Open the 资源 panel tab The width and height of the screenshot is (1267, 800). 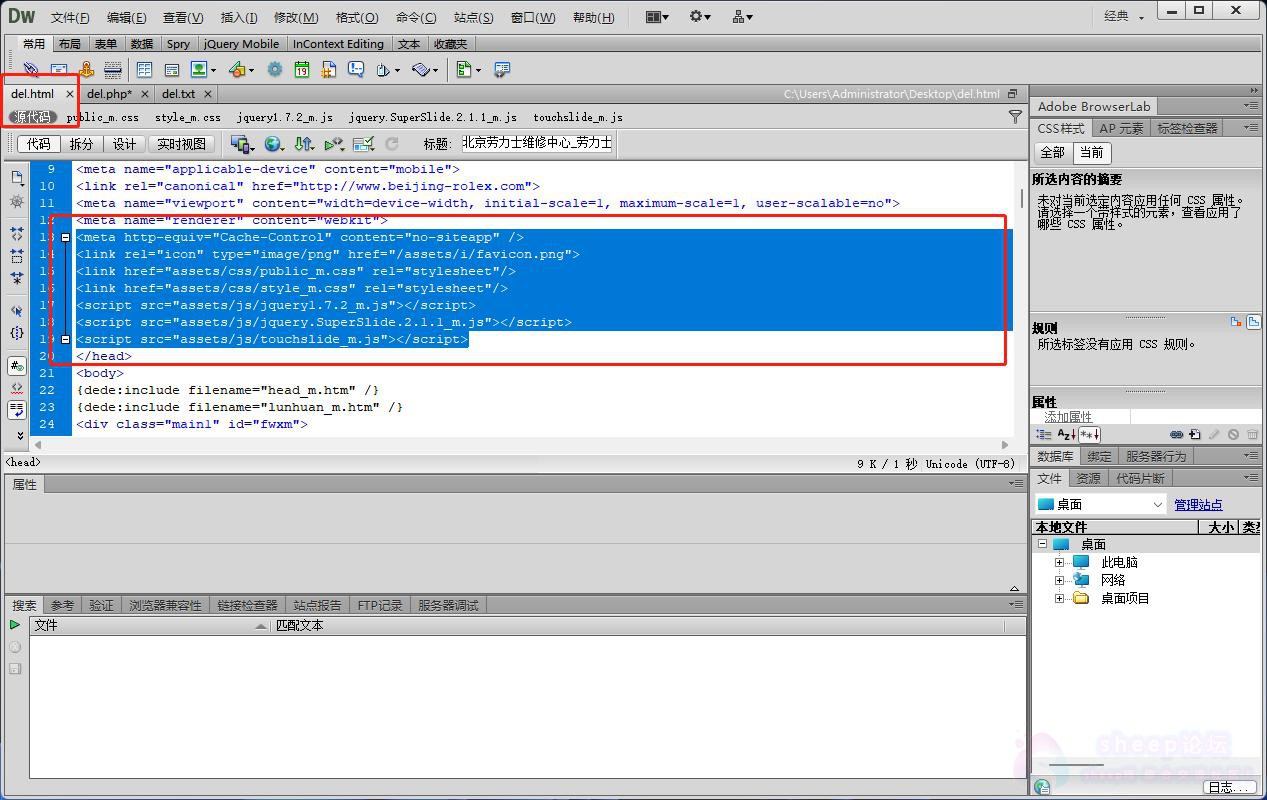(1088, 479)
